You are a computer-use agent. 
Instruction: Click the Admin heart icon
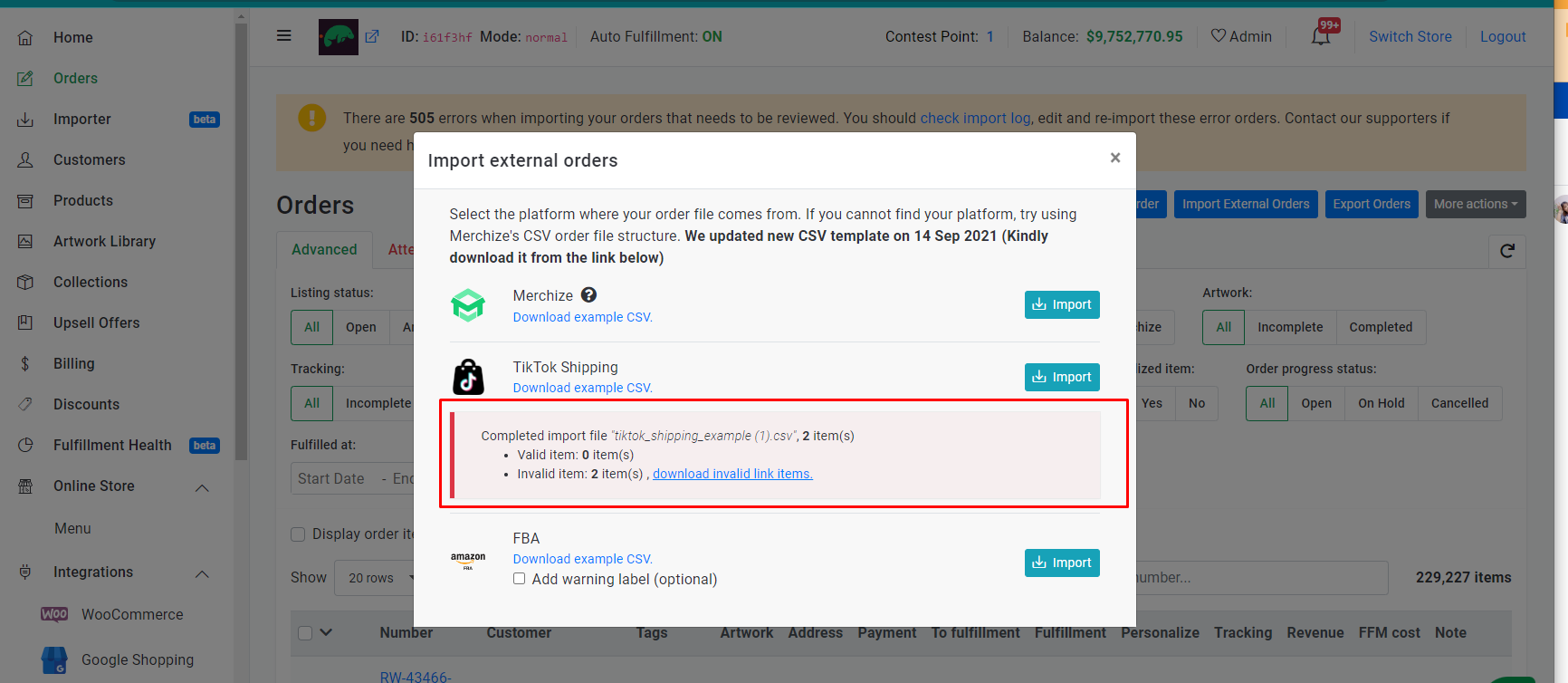pyautogui.click(x=1219, y=35)
